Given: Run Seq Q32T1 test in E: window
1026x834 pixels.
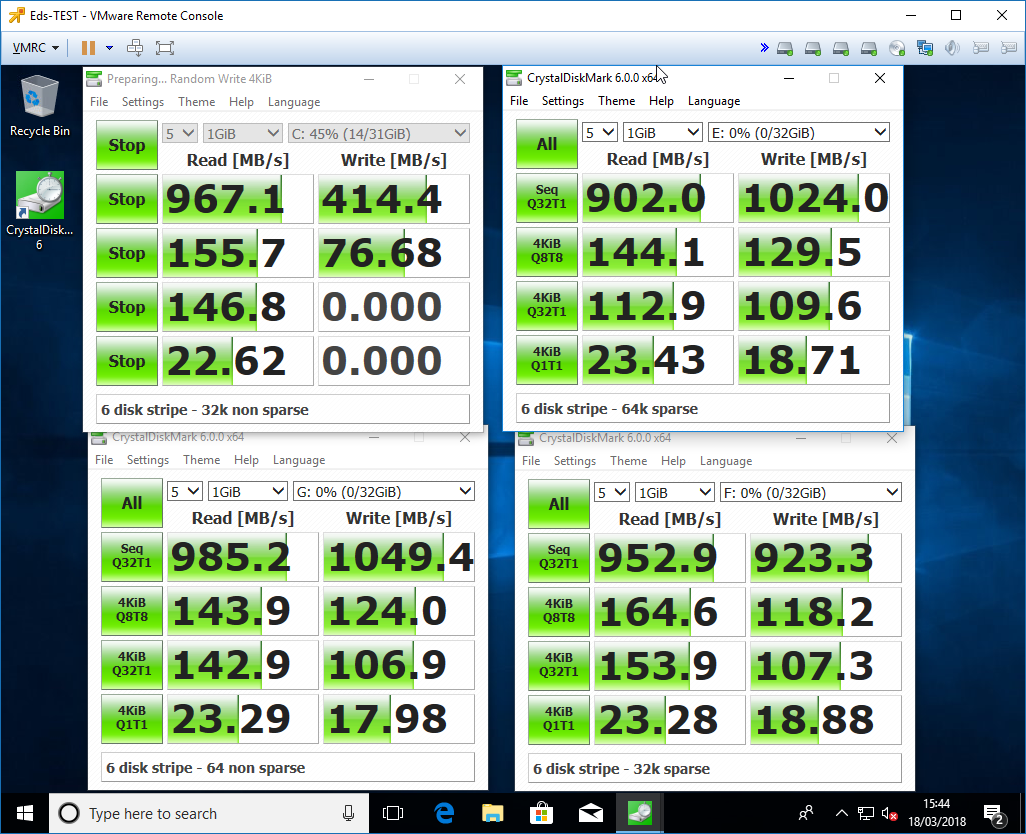Looking at the screenshot, I should (547, 198).
